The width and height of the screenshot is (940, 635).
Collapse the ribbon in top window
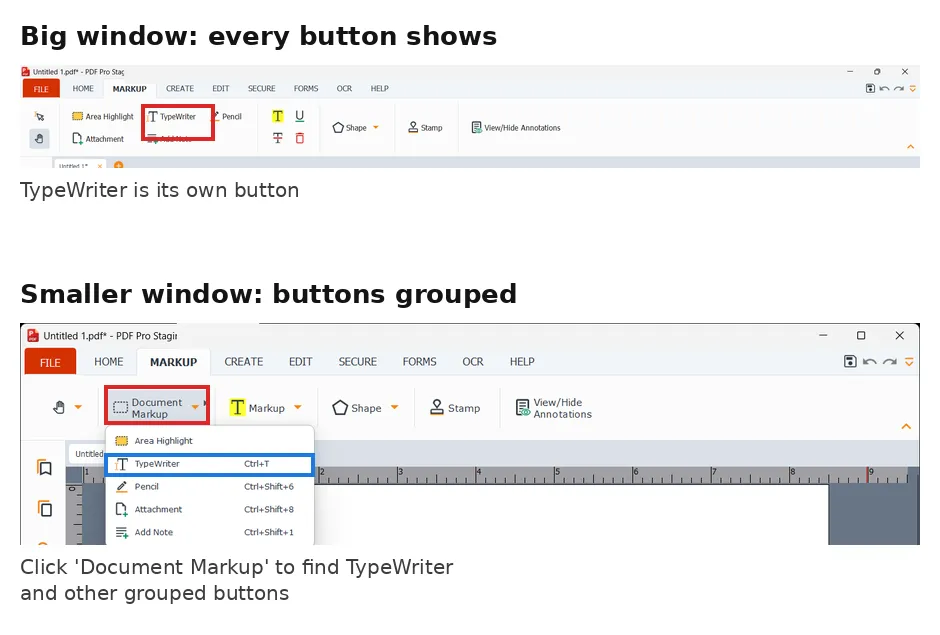[x=911, y=146]
